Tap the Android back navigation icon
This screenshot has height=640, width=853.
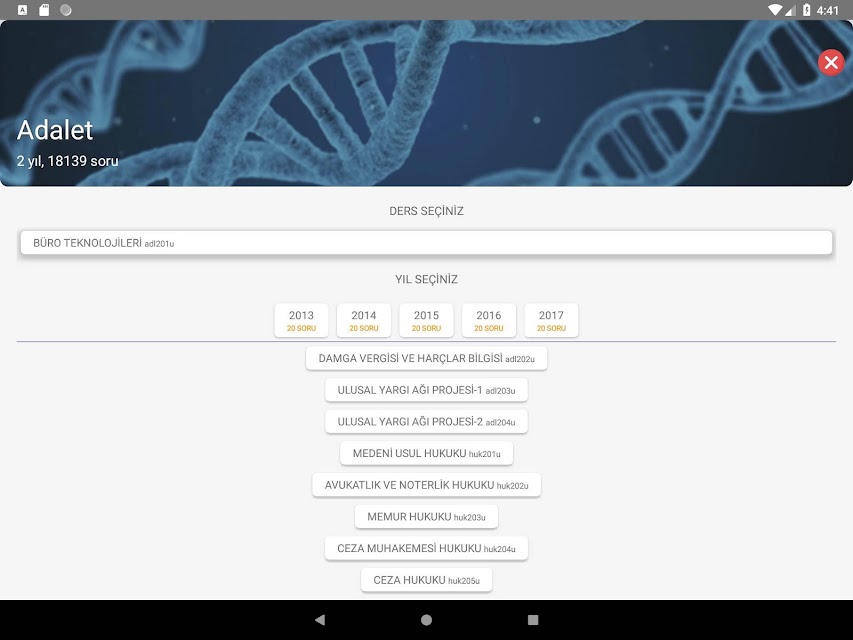[320, 619]
